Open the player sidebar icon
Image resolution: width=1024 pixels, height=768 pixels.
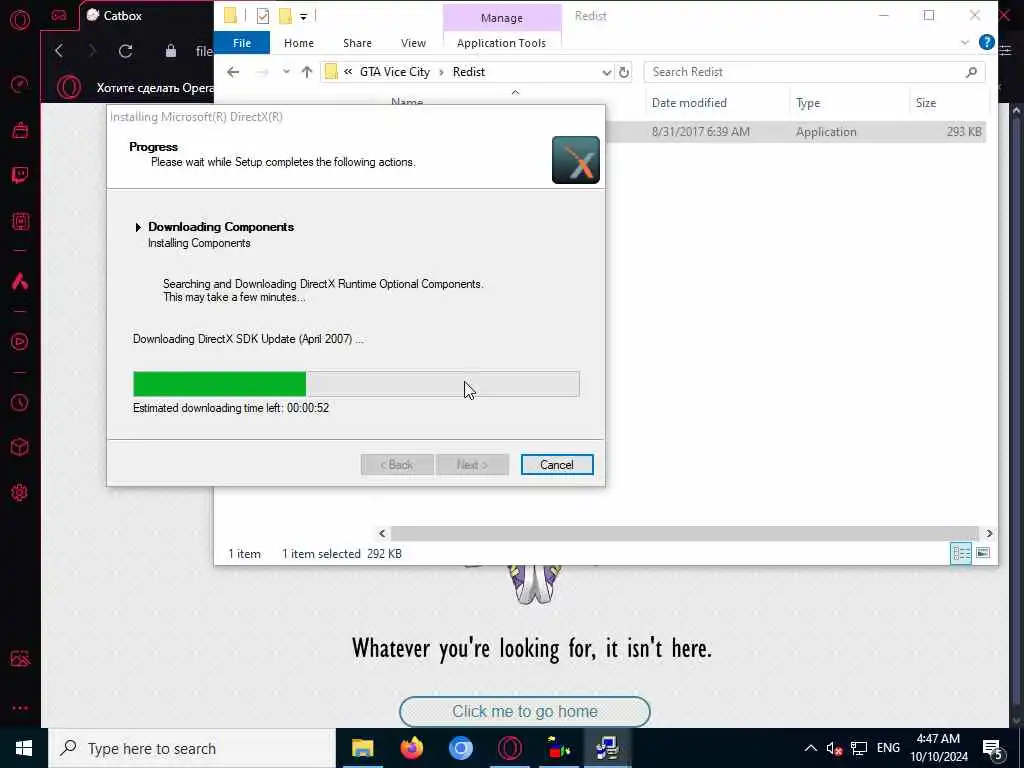click(20, 342)
